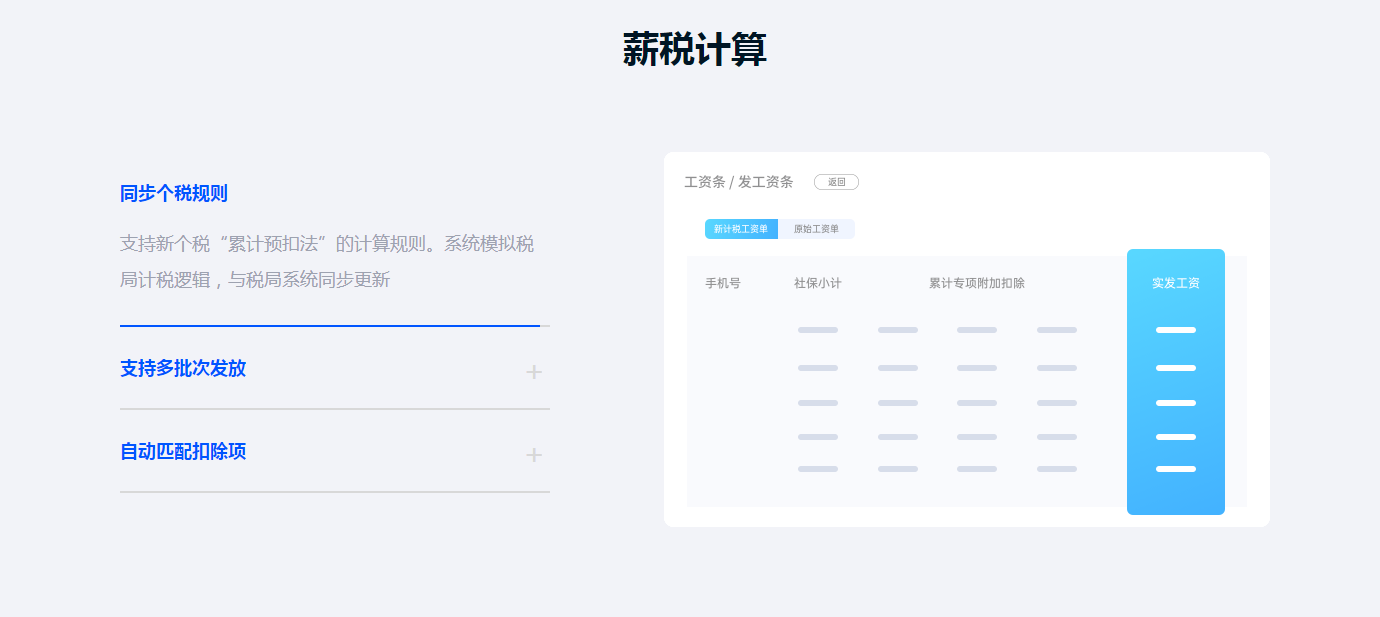Click the 薪税计算 page title
The width and height of the screenshot is (1380, 617).
point(694,49)
